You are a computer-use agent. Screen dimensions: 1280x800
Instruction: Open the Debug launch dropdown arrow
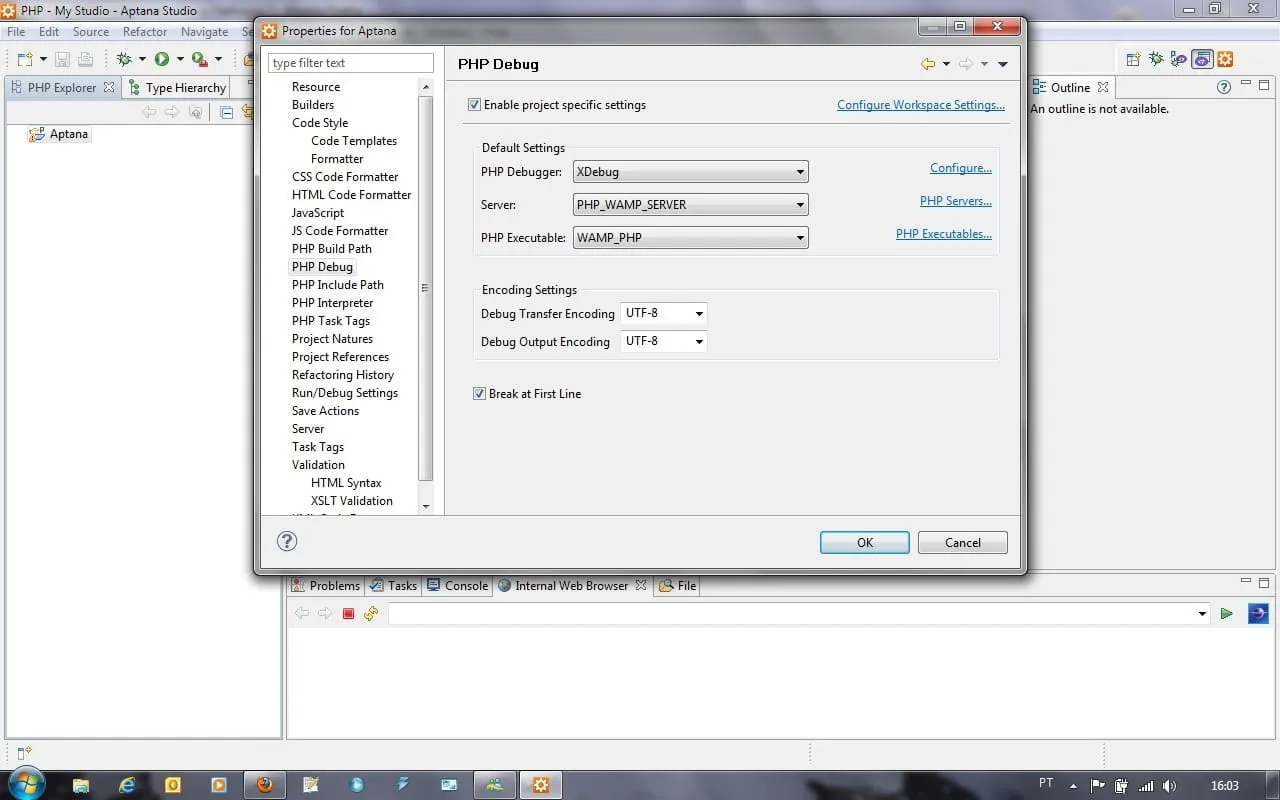tap(142, 60)
